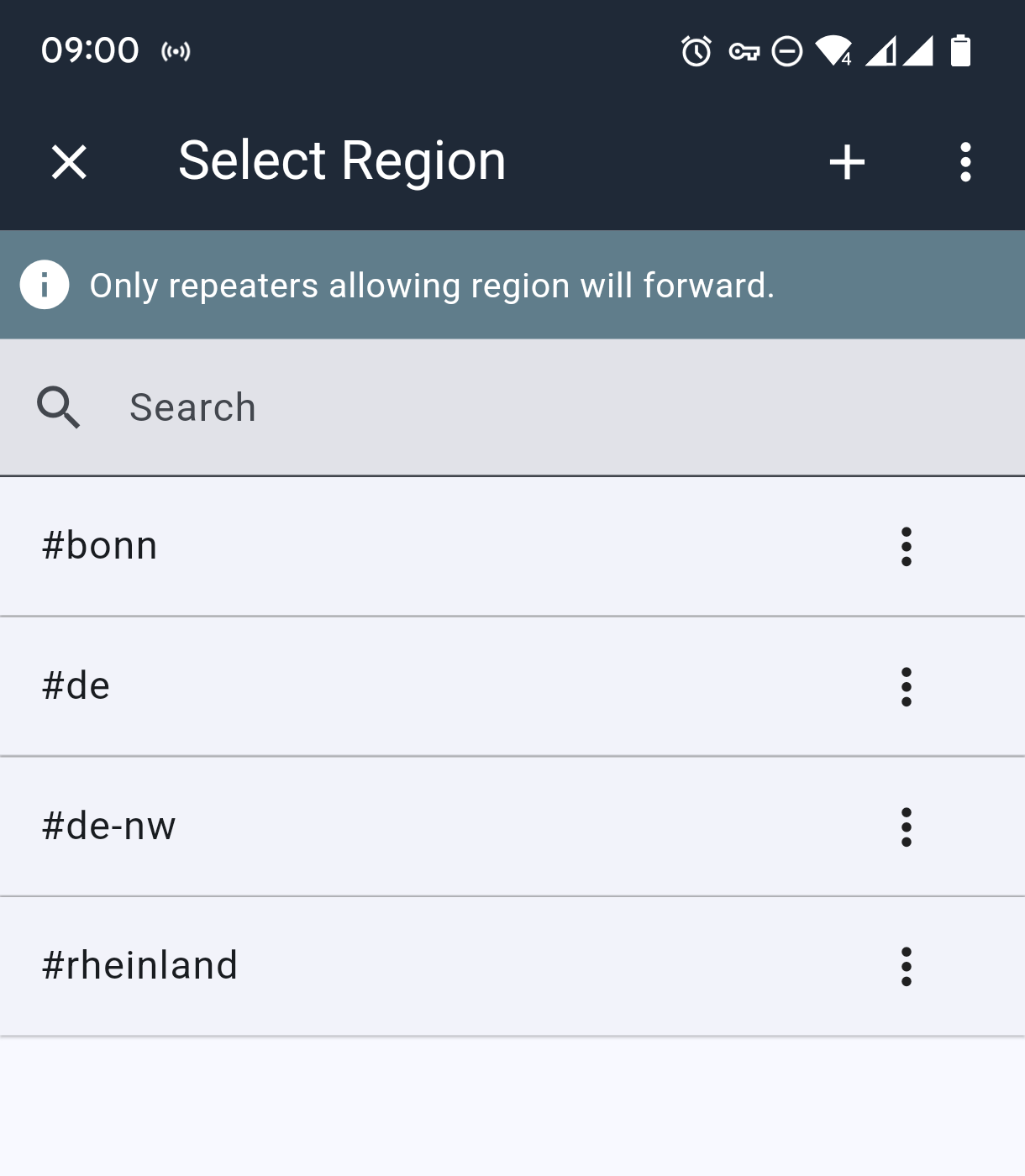Choose the #de-nw region from list
The width and height of the screenshot is (1025, 1176).
(x=336, y=827)
